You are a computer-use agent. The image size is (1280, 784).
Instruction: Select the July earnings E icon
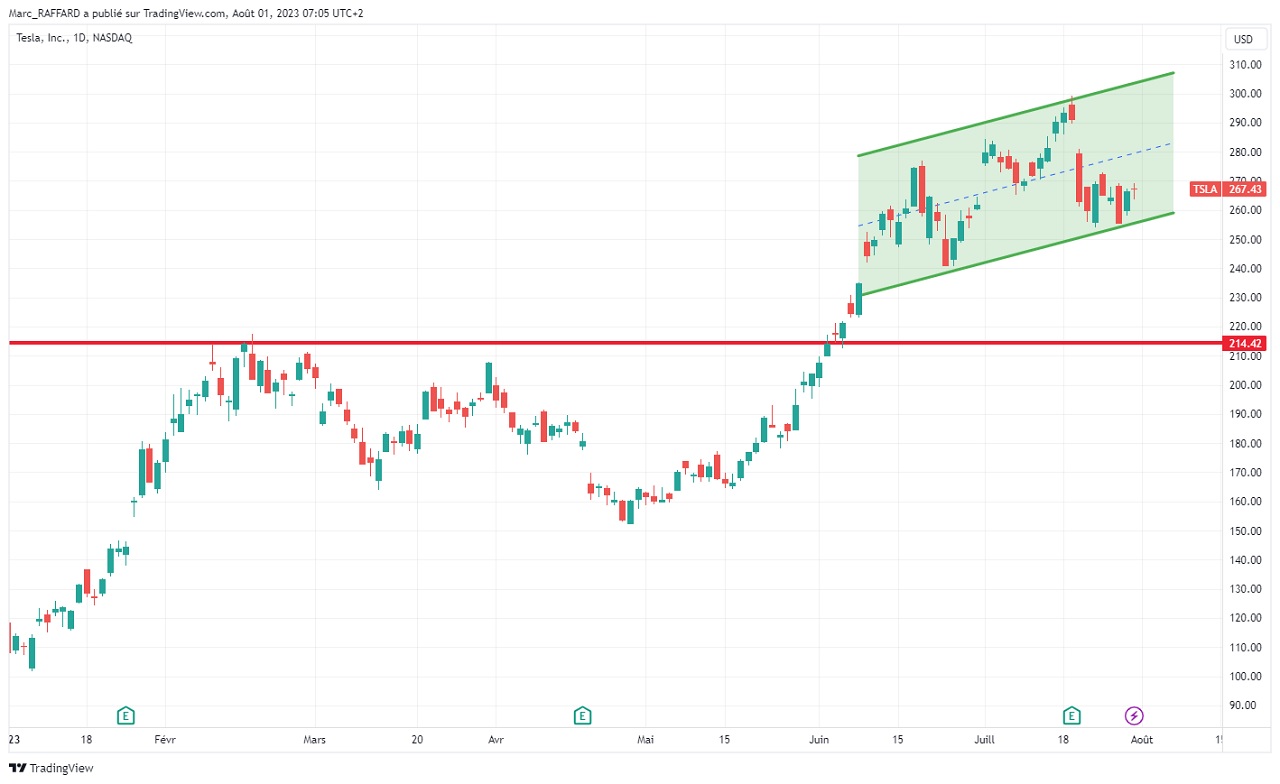click(x=1071, y=715)
